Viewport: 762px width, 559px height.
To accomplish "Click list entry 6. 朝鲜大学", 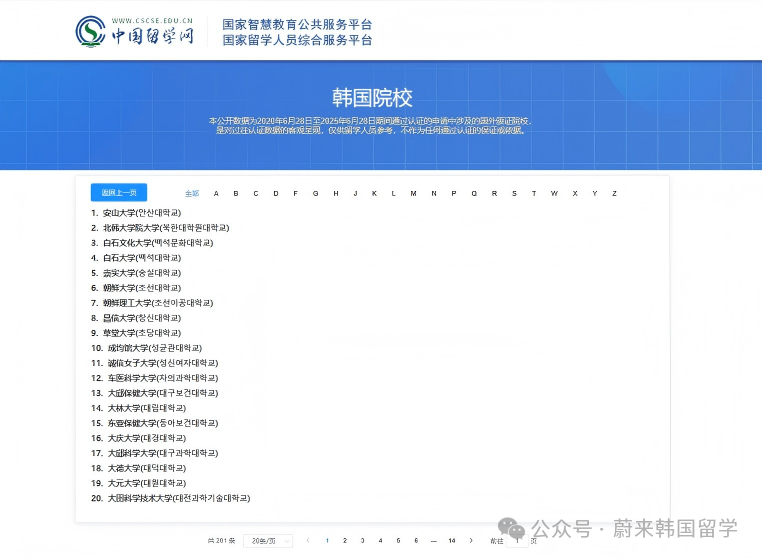I will click(x=136, y=288).
